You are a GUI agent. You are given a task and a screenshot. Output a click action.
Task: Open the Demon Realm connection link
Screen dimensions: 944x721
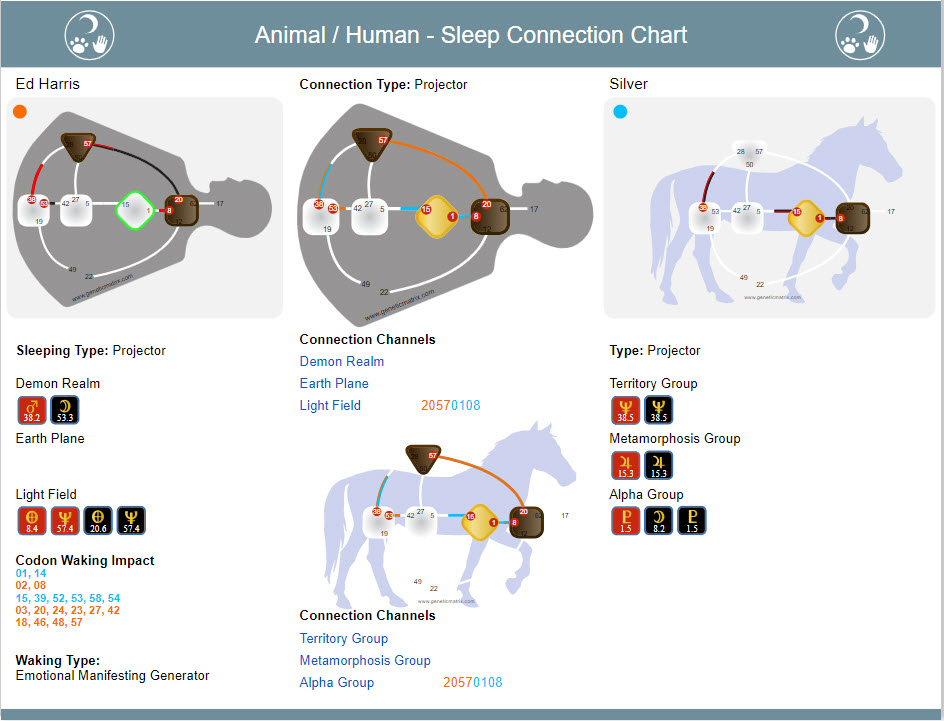tap(341, 361)
